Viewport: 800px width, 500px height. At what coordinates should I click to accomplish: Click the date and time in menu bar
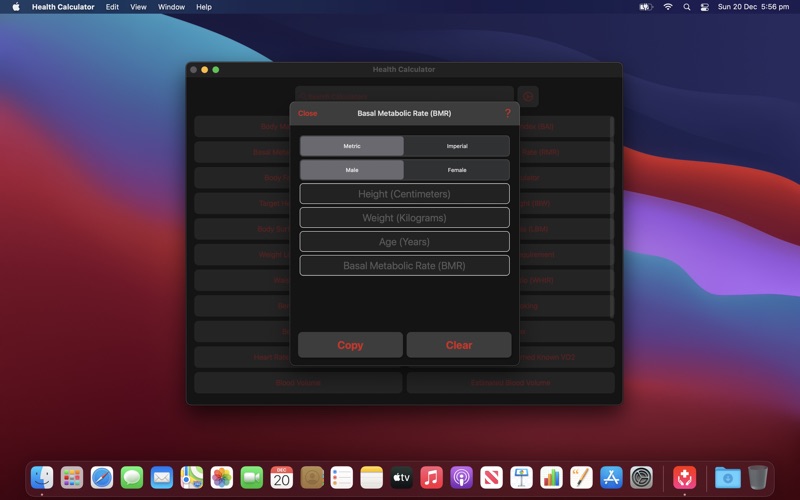tap(753, 7)
